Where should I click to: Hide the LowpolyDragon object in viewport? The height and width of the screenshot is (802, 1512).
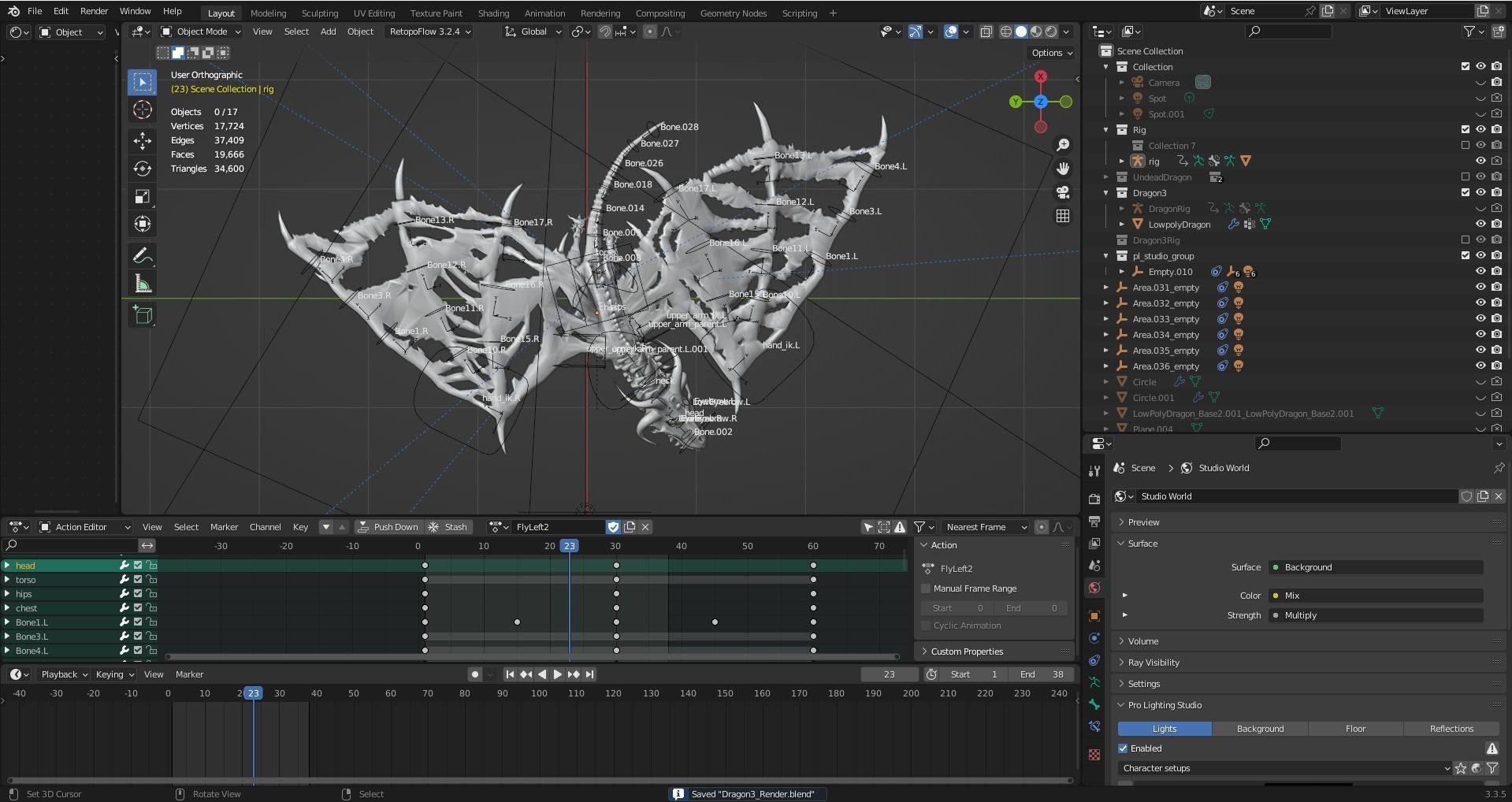click(1480, 225)
